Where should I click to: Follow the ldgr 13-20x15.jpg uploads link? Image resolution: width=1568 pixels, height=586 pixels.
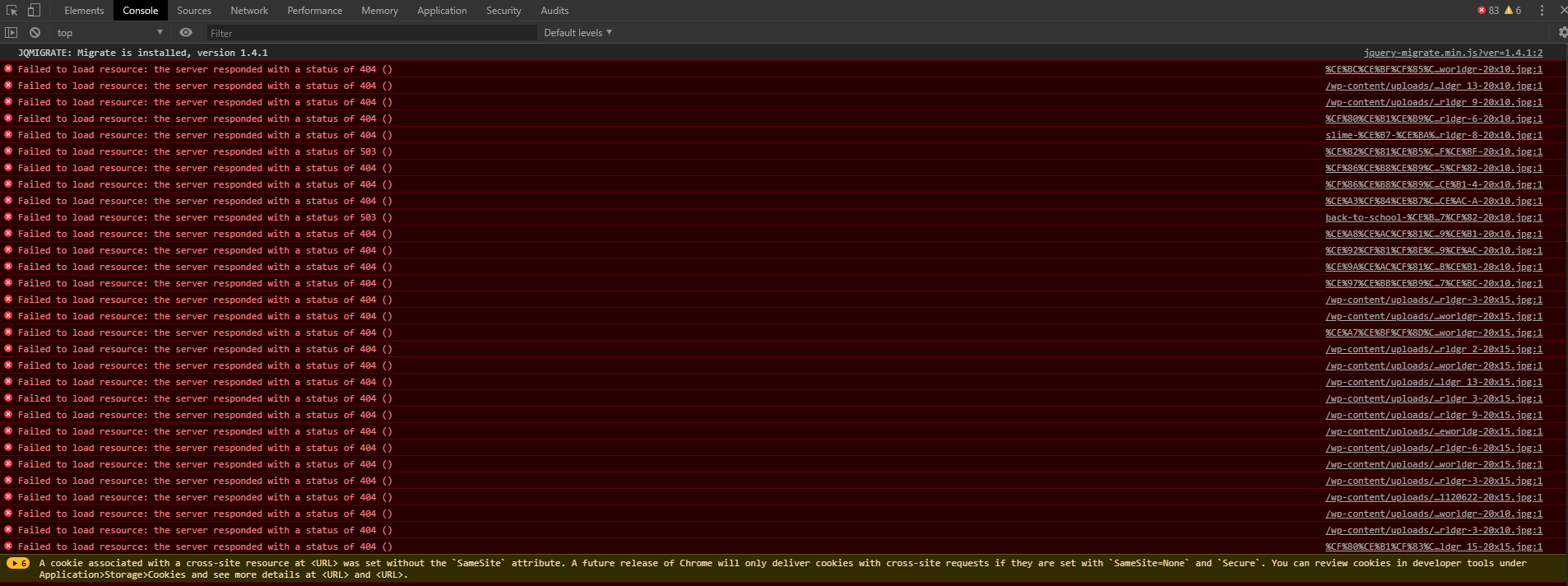[x=1434, y=382]
